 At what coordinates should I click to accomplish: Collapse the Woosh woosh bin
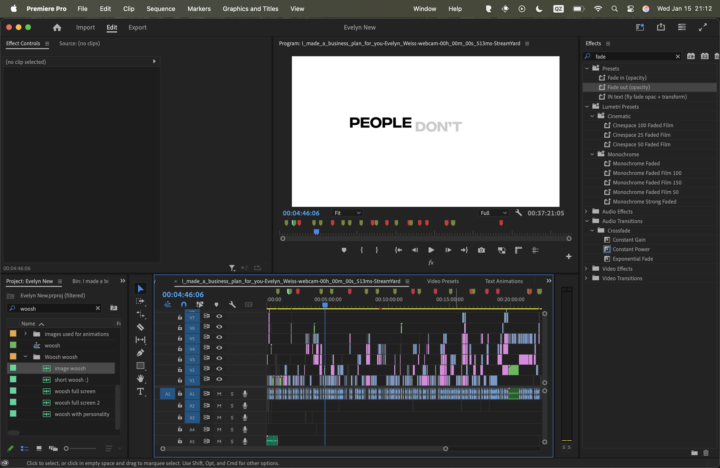click(26, 357)
